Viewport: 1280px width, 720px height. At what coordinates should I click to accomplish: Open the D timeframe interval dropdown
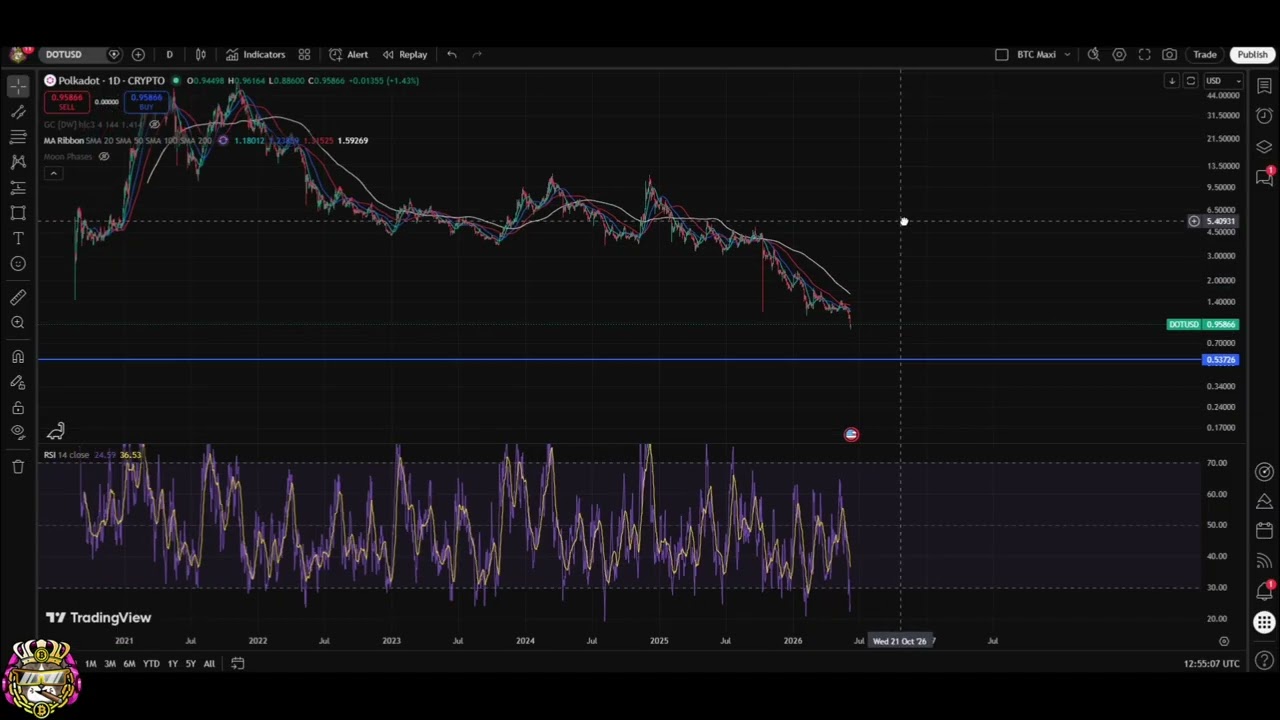[x=169, y=55]
